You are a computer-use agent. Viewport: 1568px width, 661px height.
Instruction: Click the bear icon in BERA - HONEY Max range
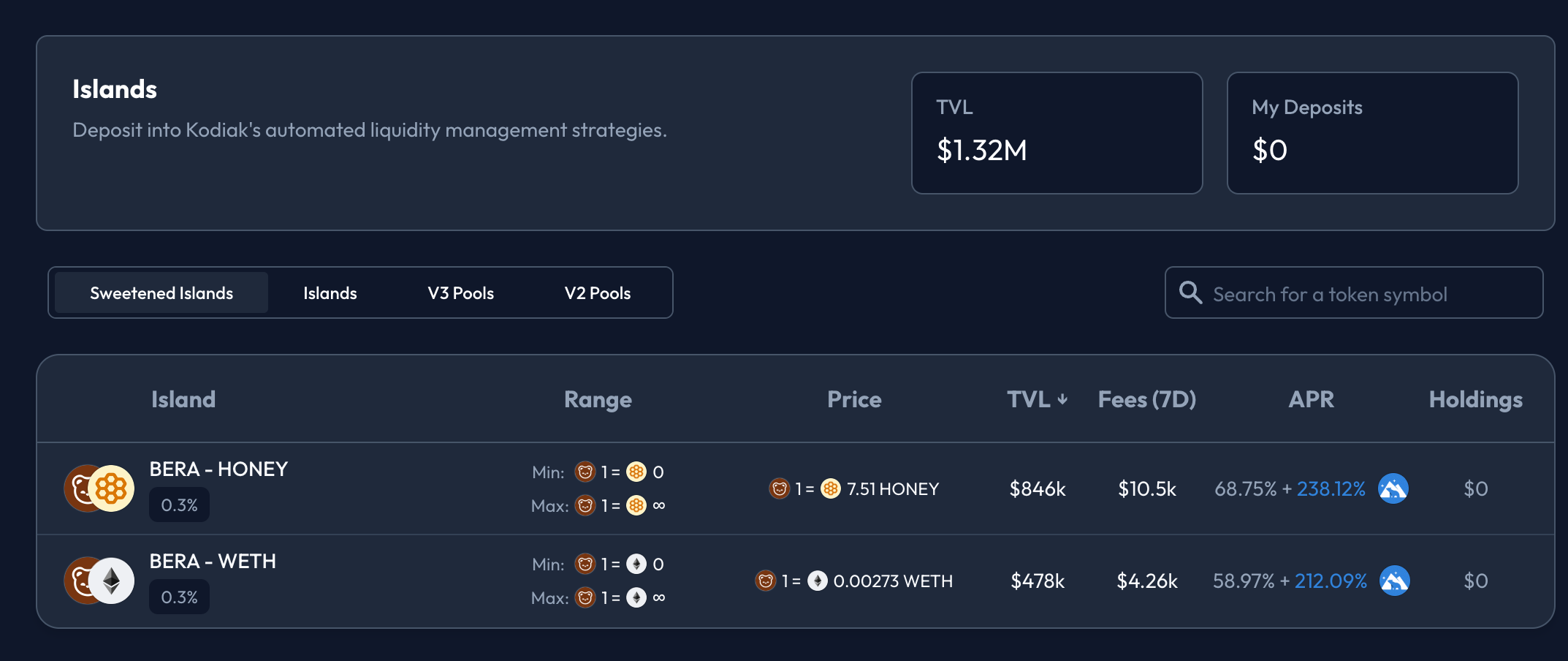[x=585, y=505]
